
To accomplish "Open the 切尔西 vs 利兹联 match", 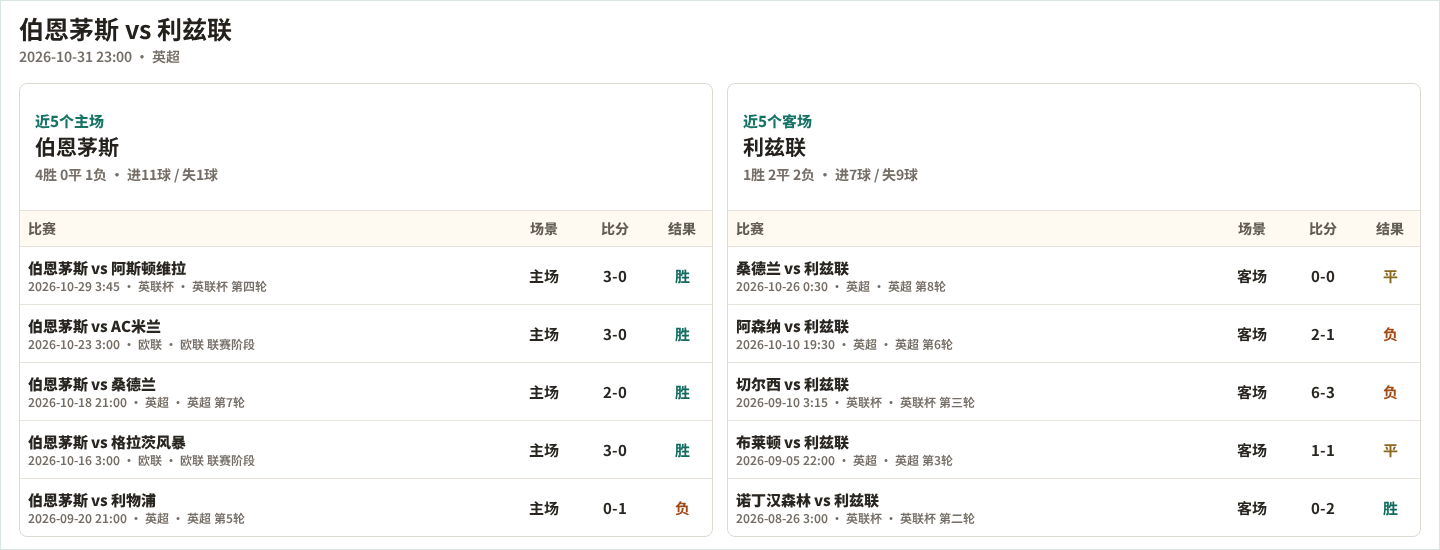I will (1074, 392).
